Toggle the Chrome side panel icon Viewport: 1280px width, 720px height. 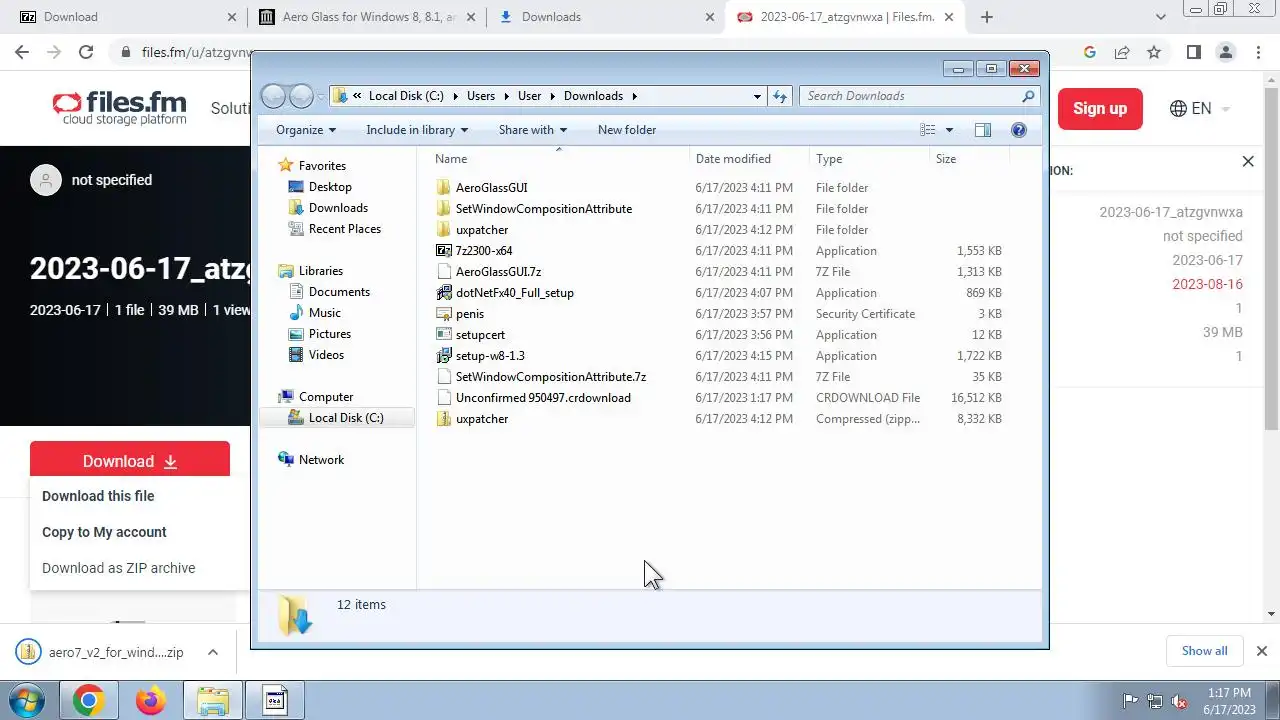1193,52
